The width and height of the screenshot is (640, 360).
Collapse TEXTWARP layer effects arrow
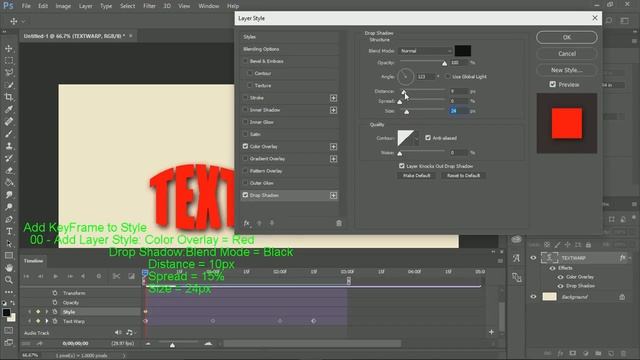(x=630, y=258)
